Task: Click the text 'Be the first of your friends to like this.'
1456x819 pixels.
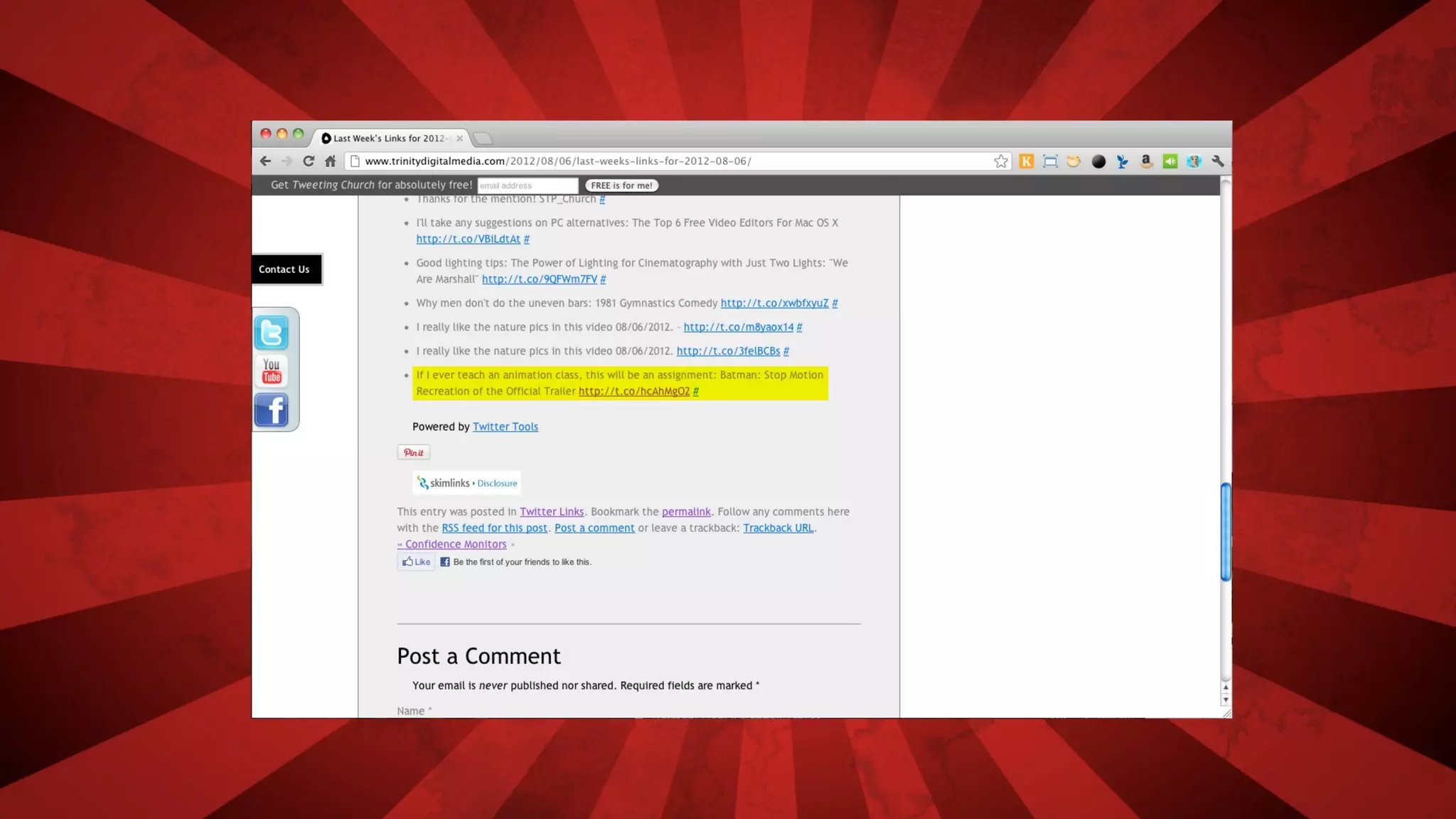Action: click(523, 562)
